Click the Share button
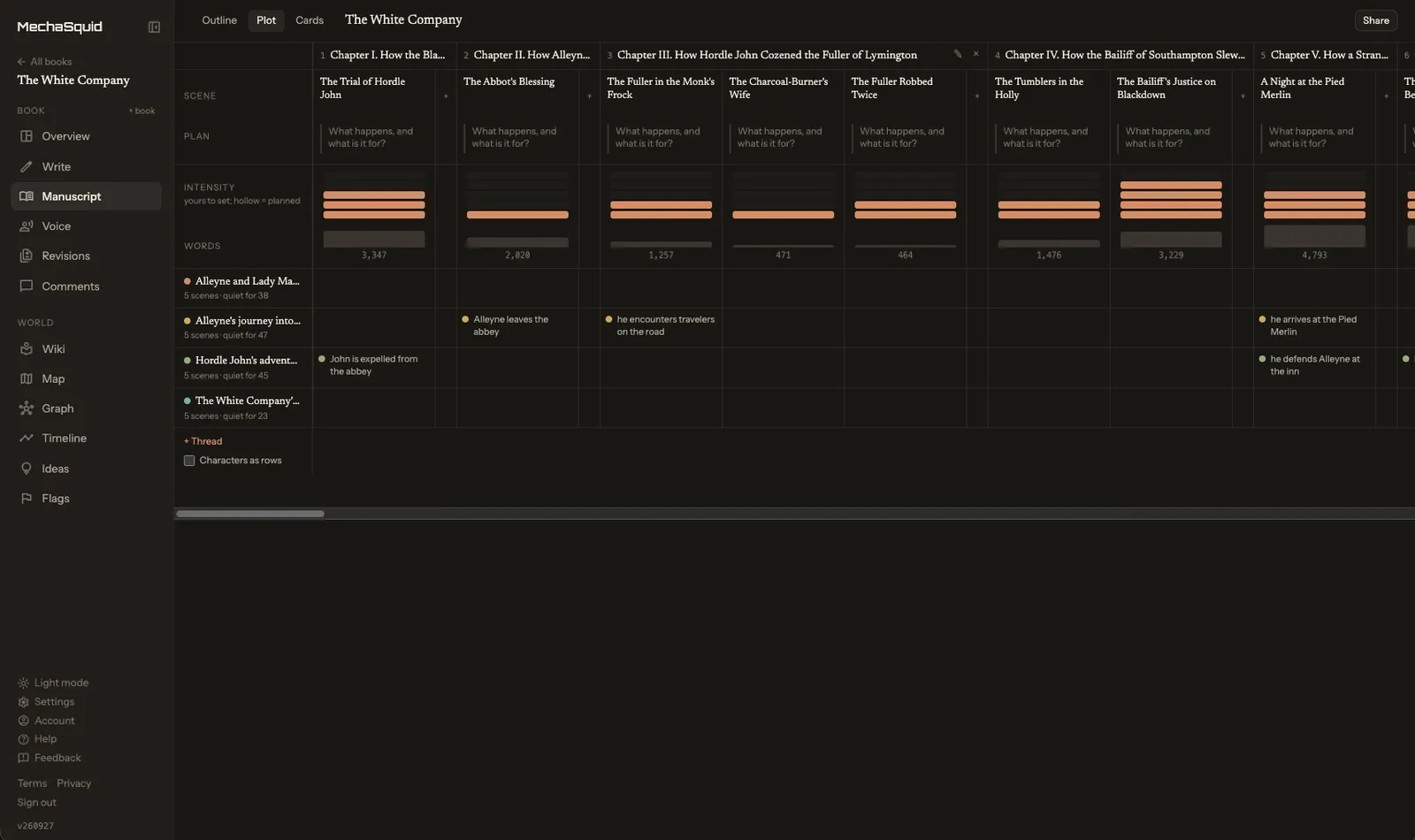 tap(1376, 20)
